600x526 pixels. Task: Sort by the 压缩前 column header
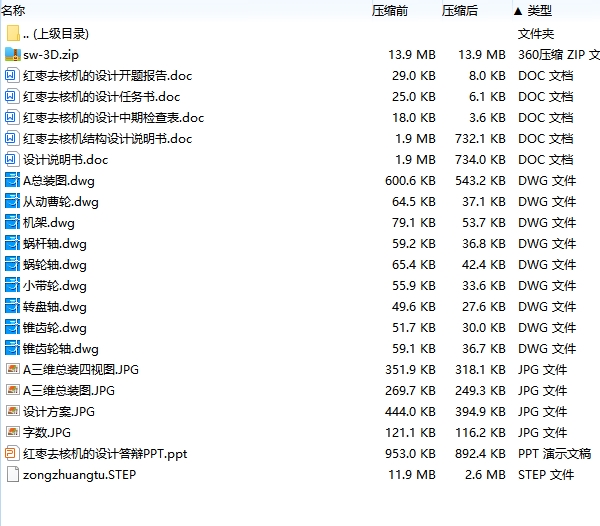[x=390, y=11]
